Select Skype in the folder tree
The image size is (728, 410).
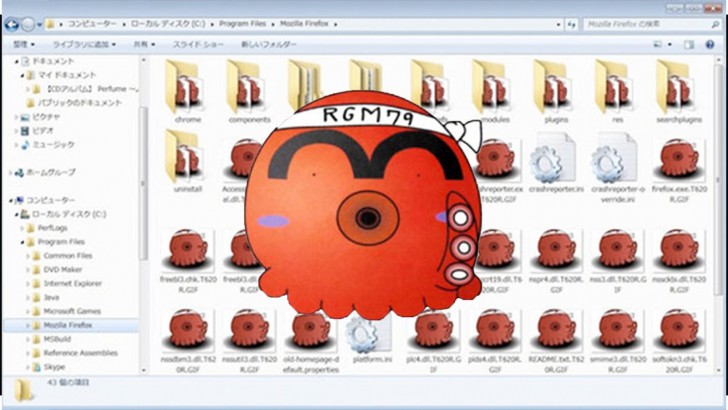click(x=54, y=367)
